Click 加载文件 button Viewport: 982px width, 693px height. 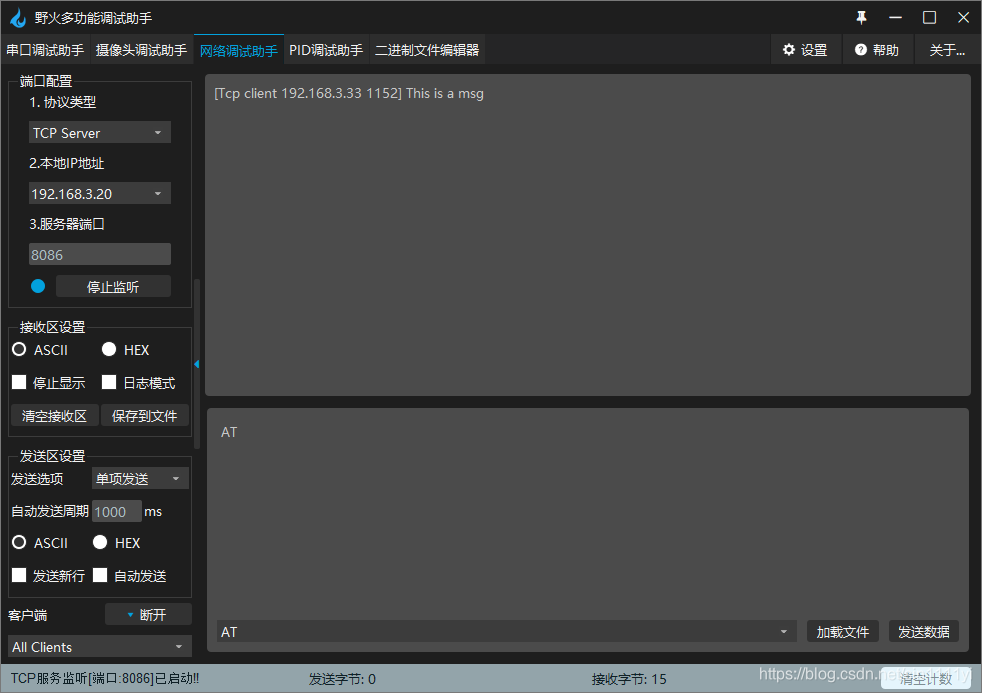coord(843,632)
